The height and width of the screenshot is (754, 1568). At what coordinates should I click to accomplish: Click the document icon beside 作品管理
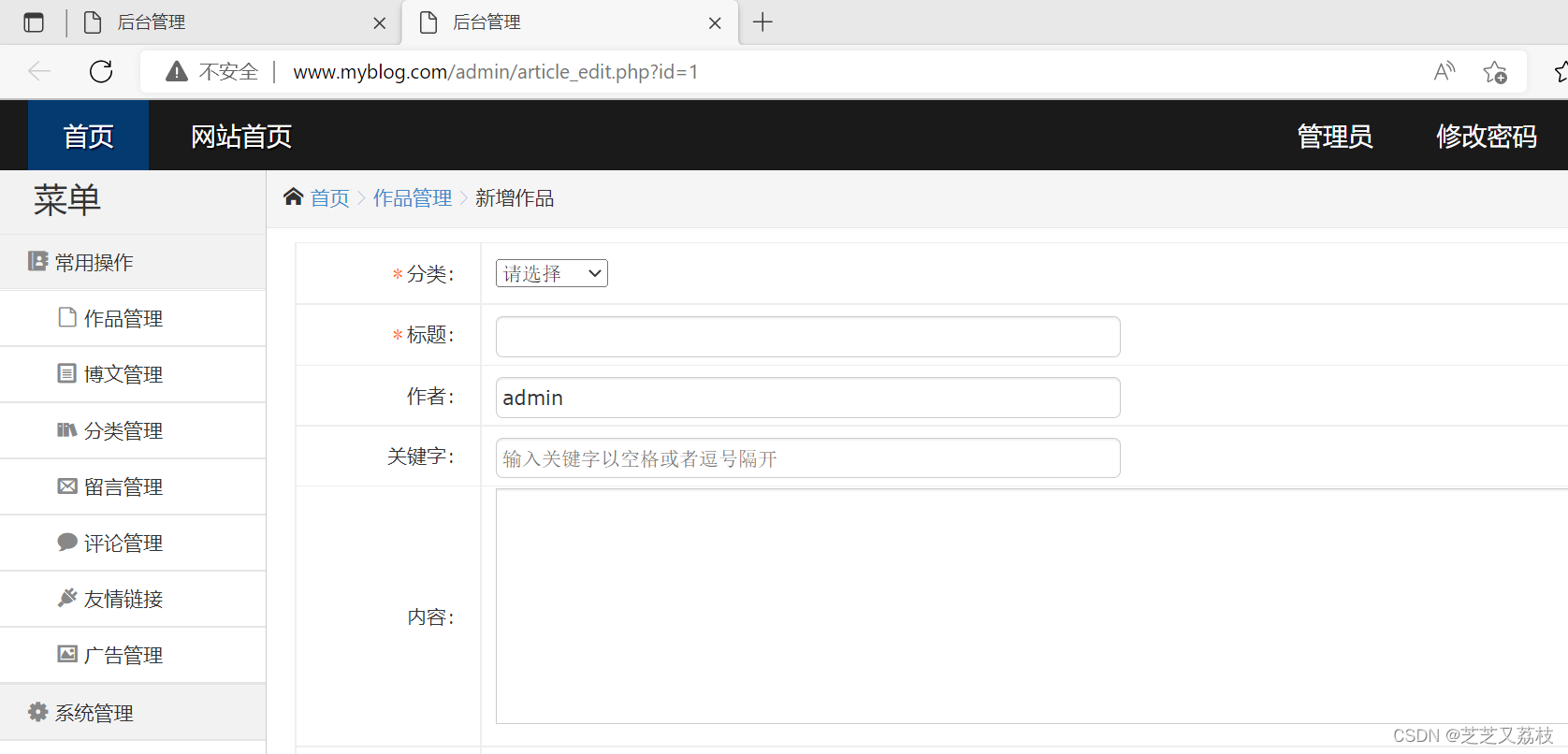pos(67,317)
